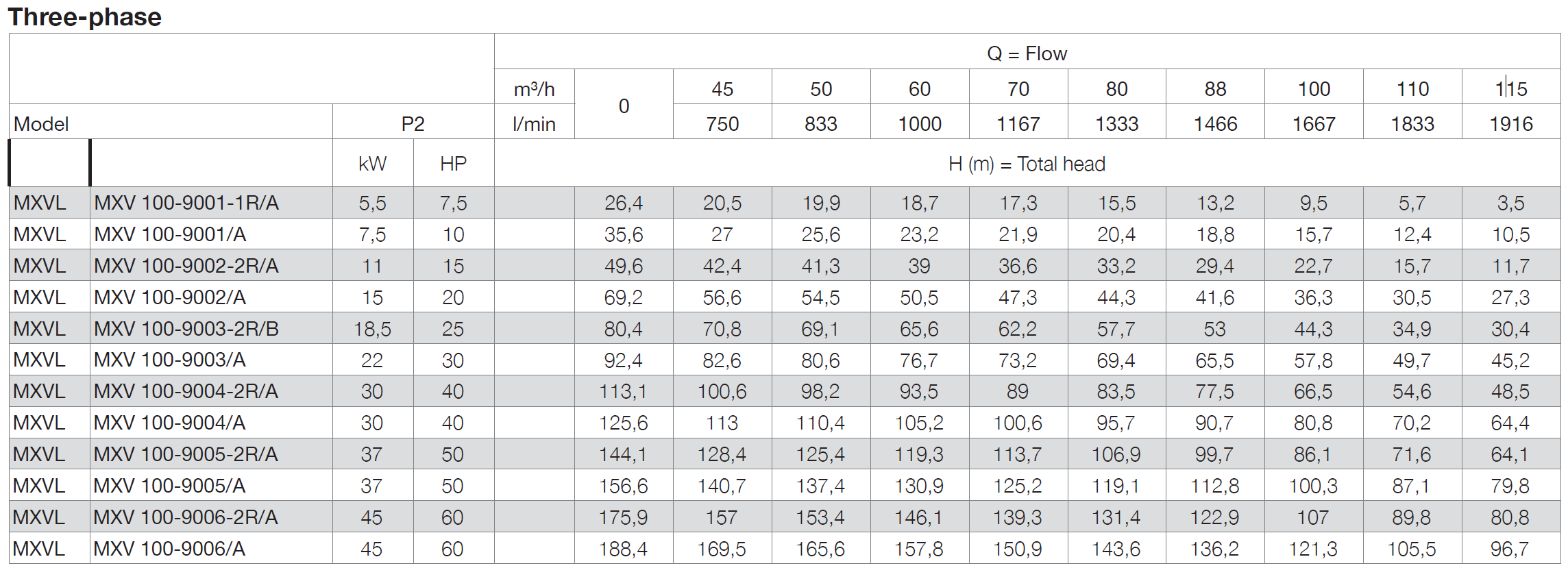Click the MXV 100-9005-2R/A model name
The width and height of the screenshot is (1568, 570).
coord(186,454)
